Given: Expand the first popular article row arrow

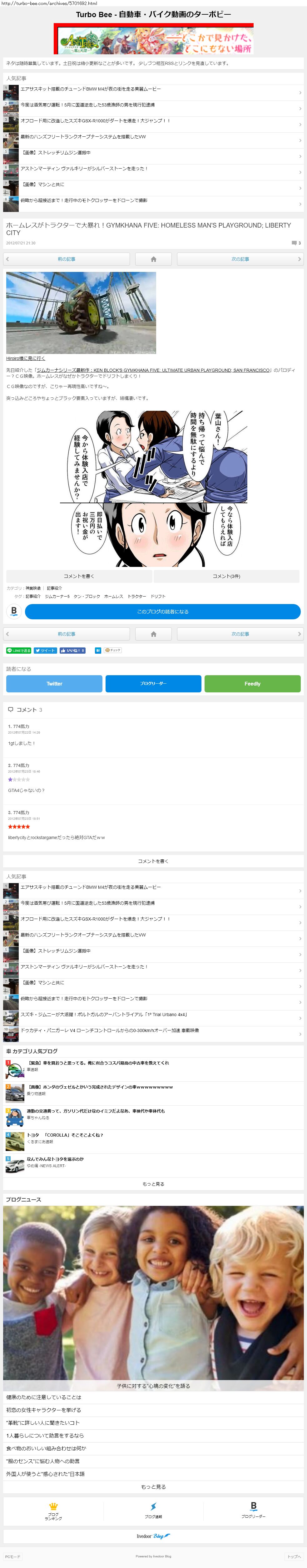Looking at the screenshot, I should [300, 92].
